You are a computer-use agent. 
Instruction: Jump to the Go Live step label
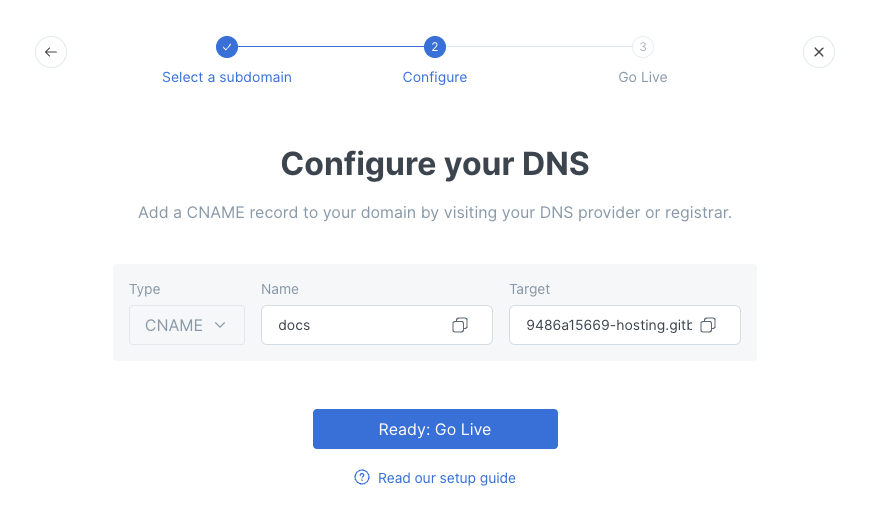pyautogui.click(x=642, y=77)
